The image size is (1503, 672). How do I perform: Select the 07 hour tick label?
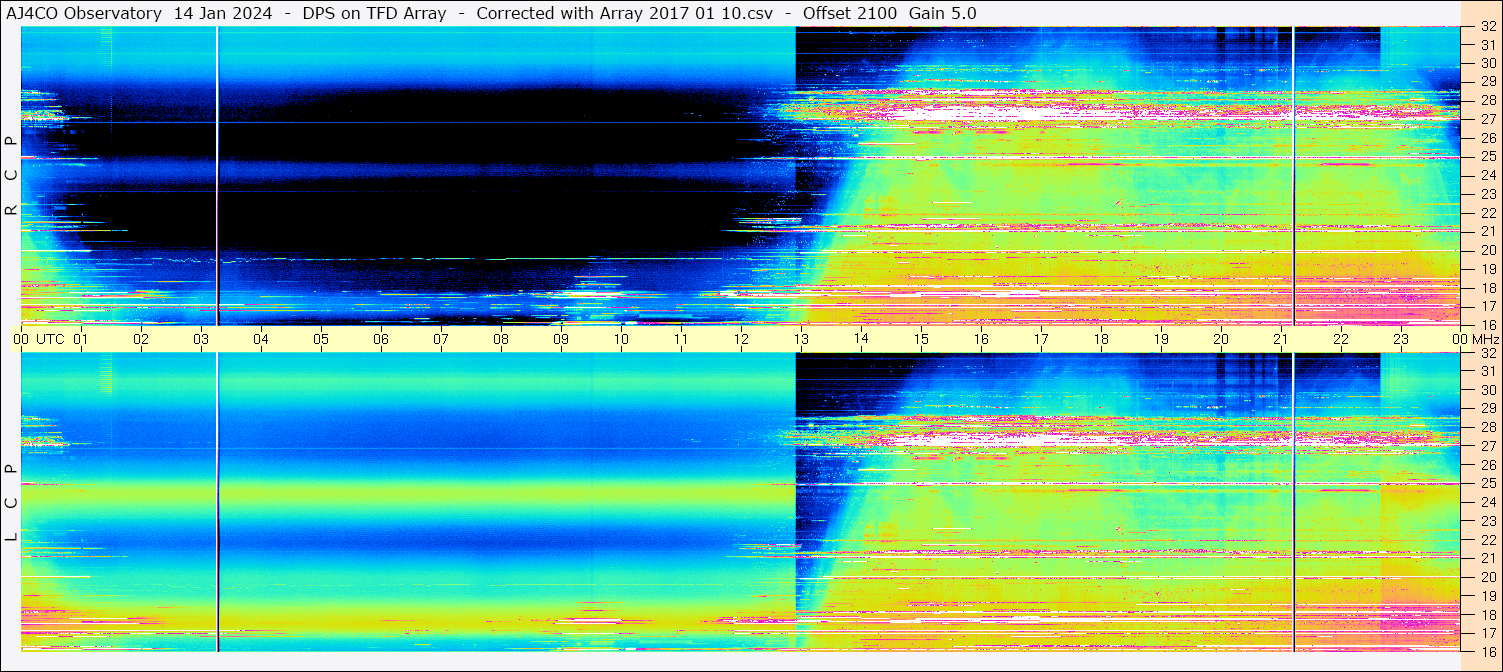coord(441,339)
